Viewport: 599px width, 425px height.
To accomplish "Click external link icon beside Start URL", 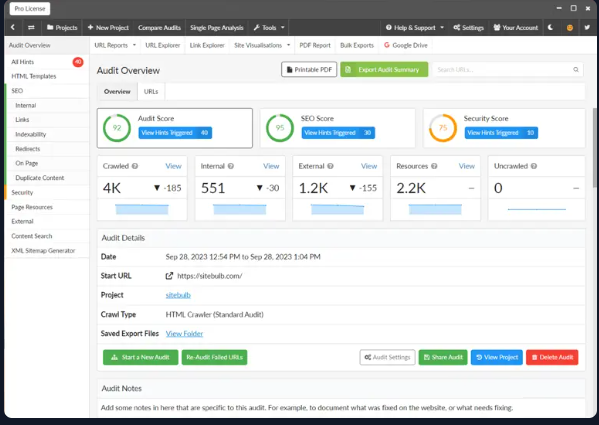I will (169, 276).
